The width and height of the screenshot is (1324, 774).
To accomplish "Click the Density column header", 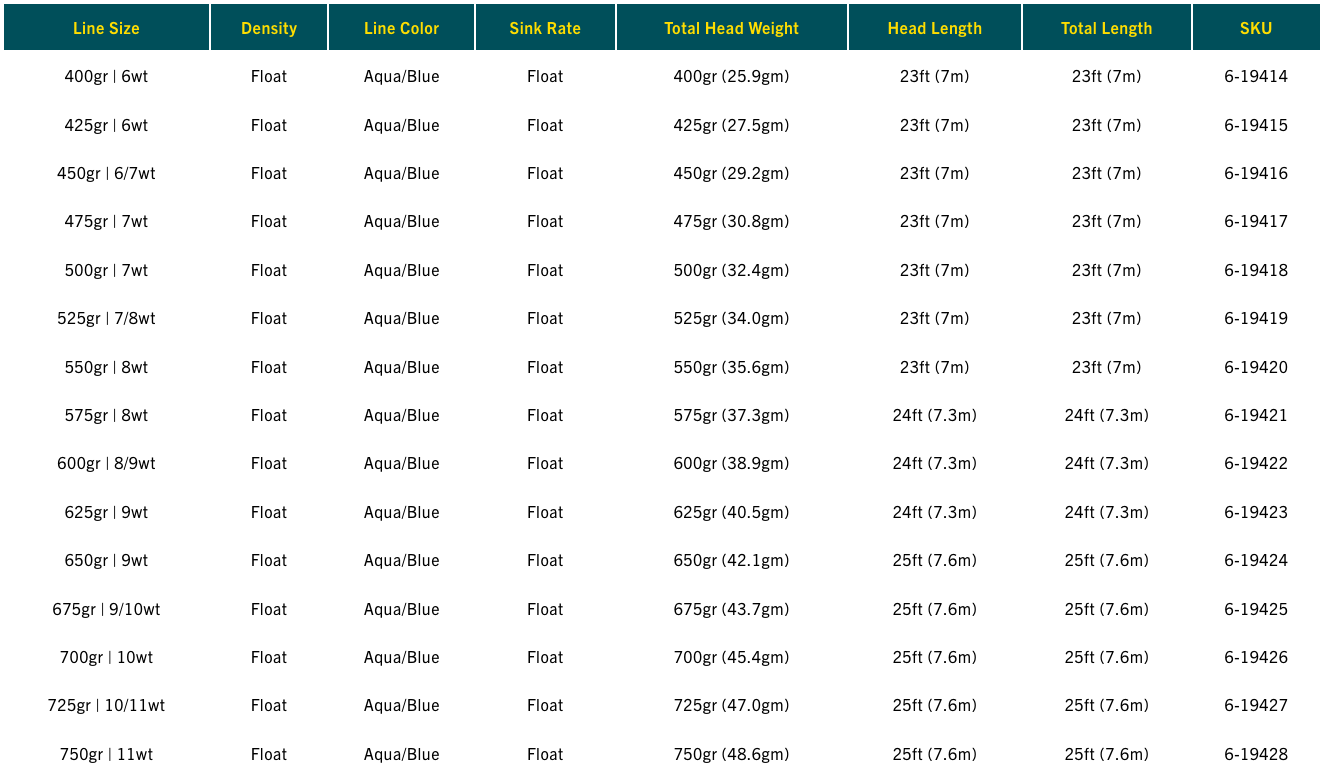I will 269,28.
